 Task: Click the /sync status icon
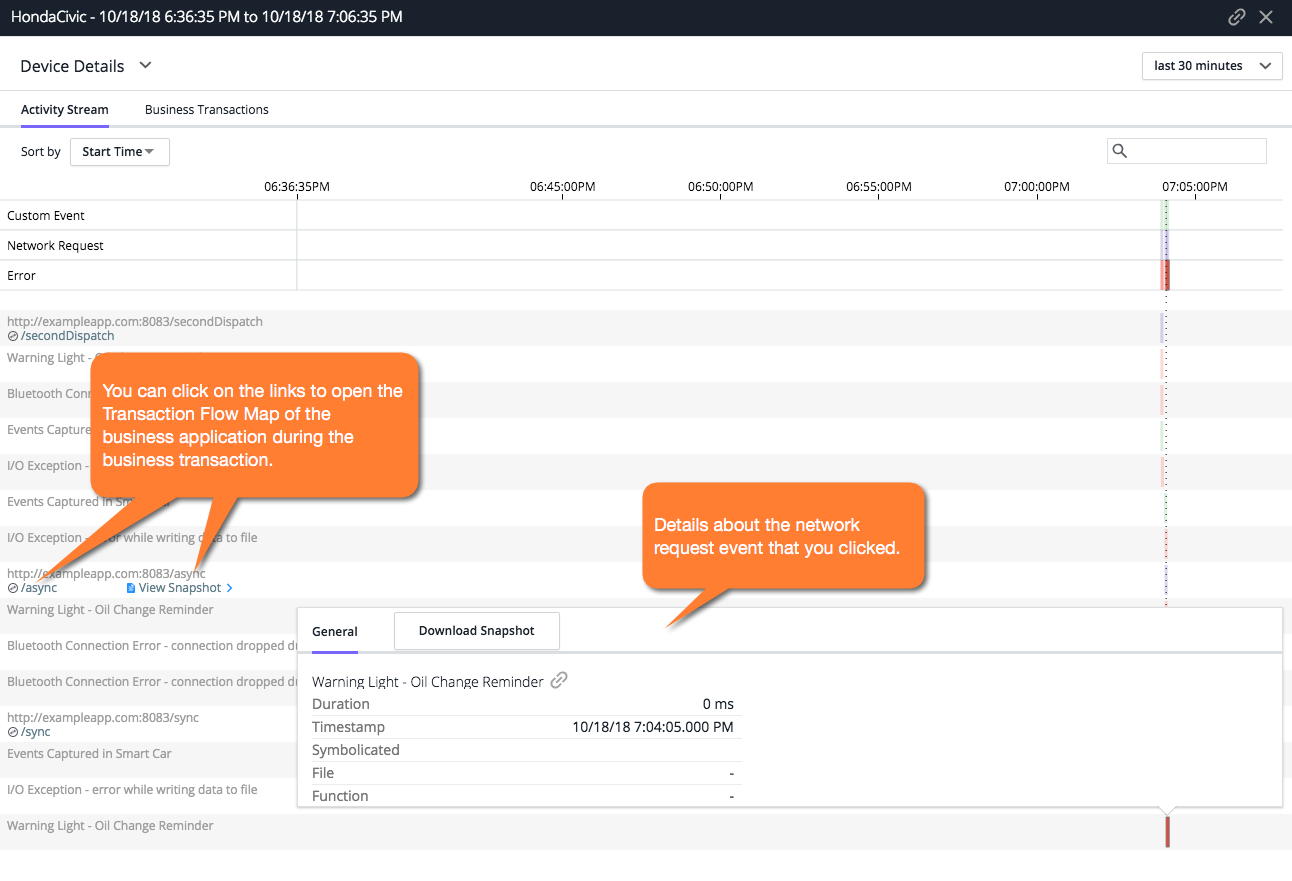pos(13,732)
